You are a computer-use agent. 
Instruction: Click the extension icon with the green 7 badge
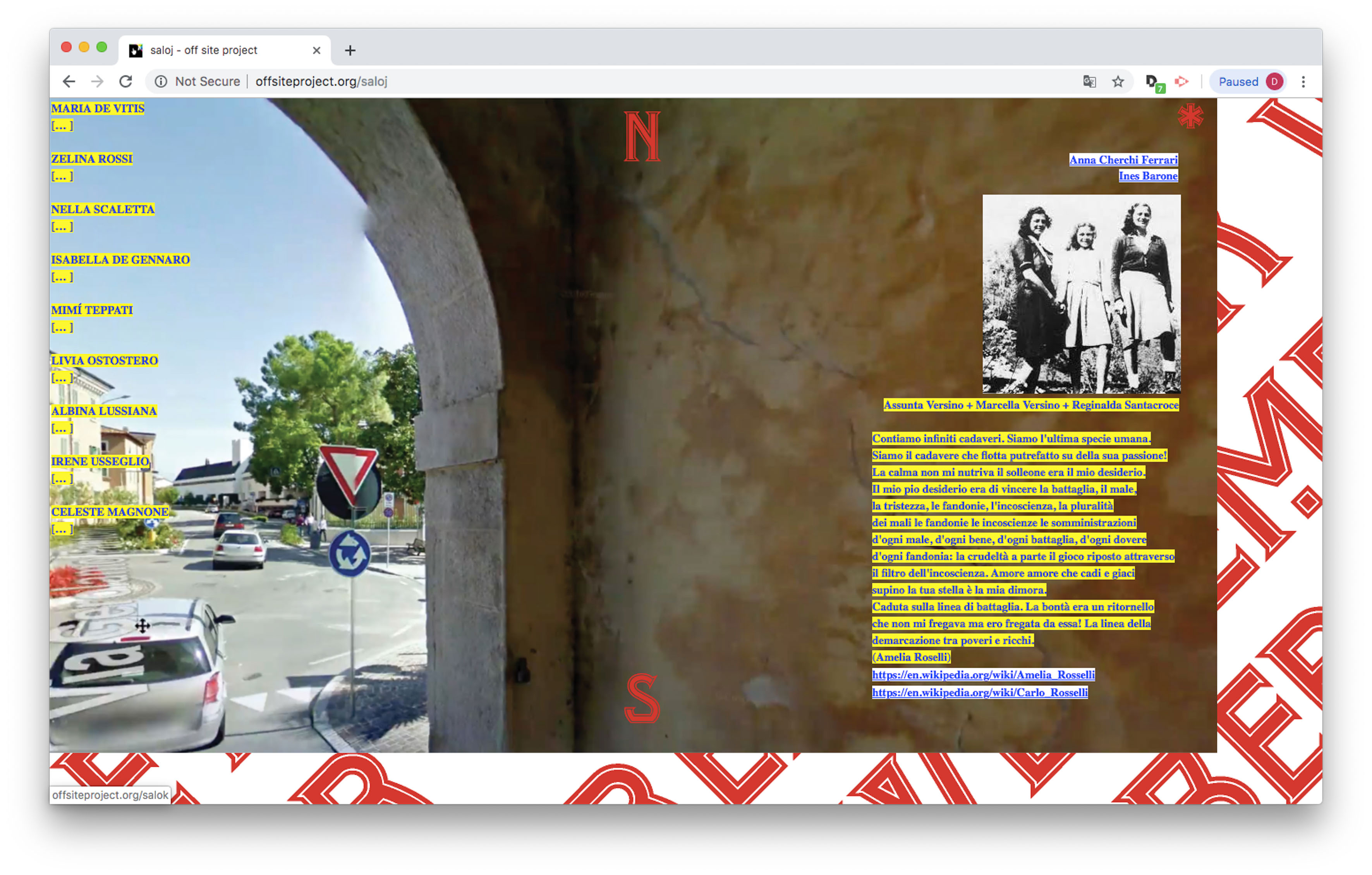click(x=1153, y=83)
